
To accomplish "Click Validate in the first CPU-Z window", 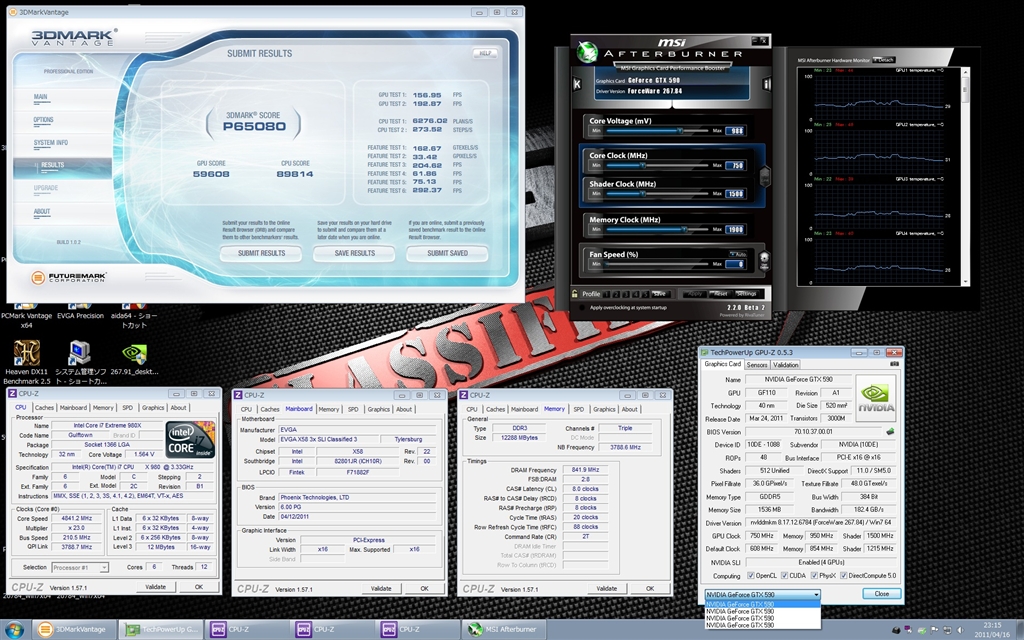I will (x=155, y=587).
